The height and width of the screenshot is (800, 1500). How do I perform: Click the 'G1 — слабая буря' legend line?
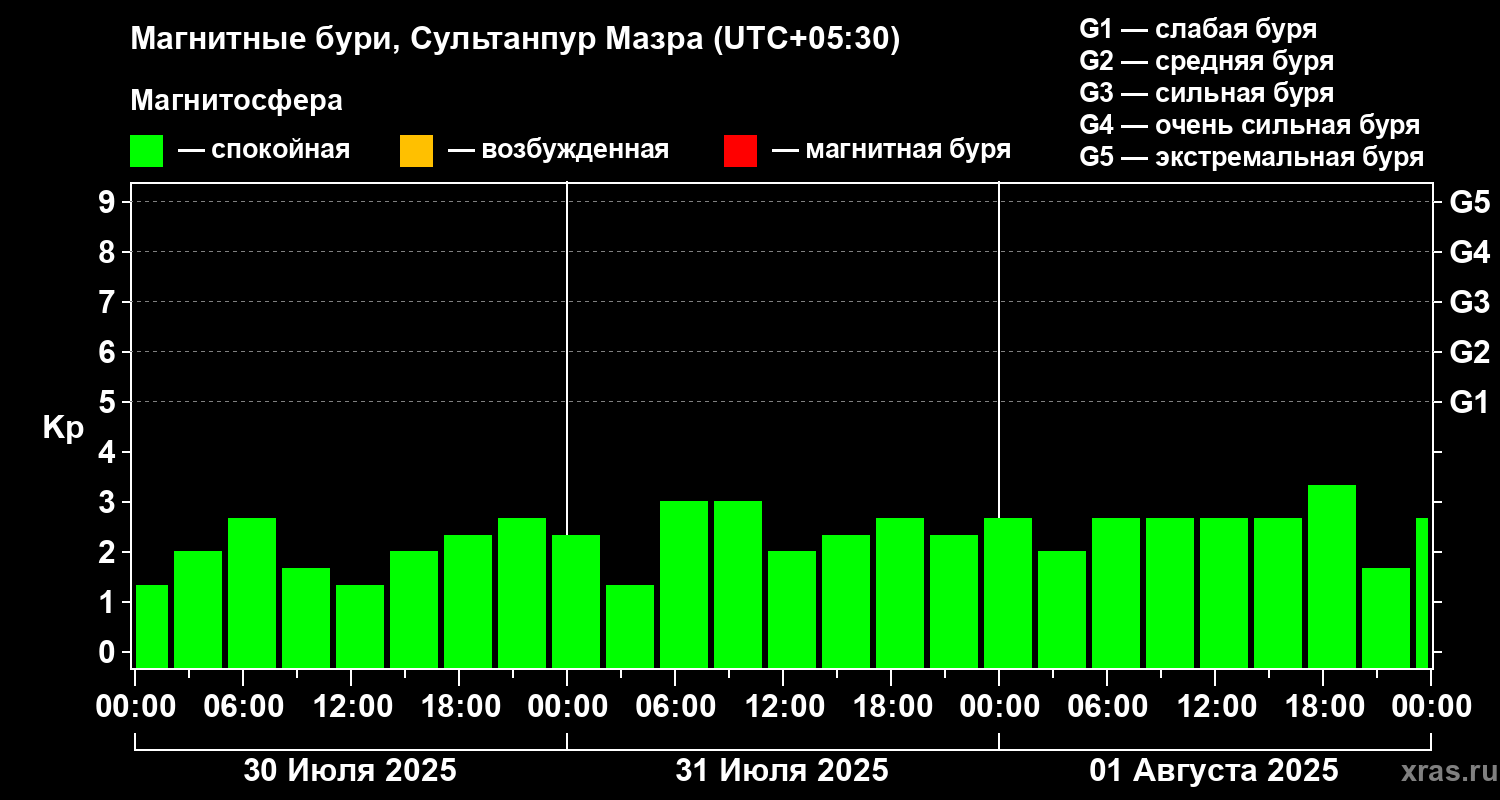(1198, 29)
